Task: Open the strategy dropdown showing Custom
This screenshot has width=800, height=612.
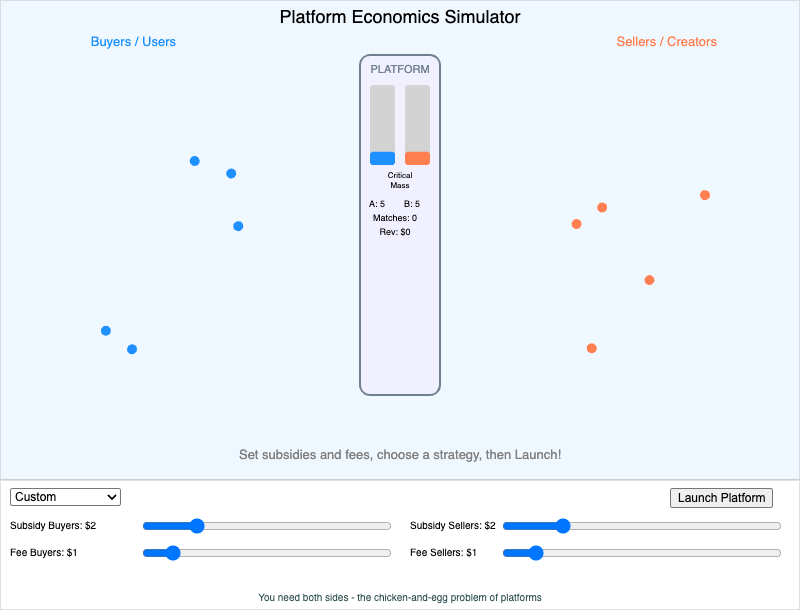Action: click(x=65, y=497)
